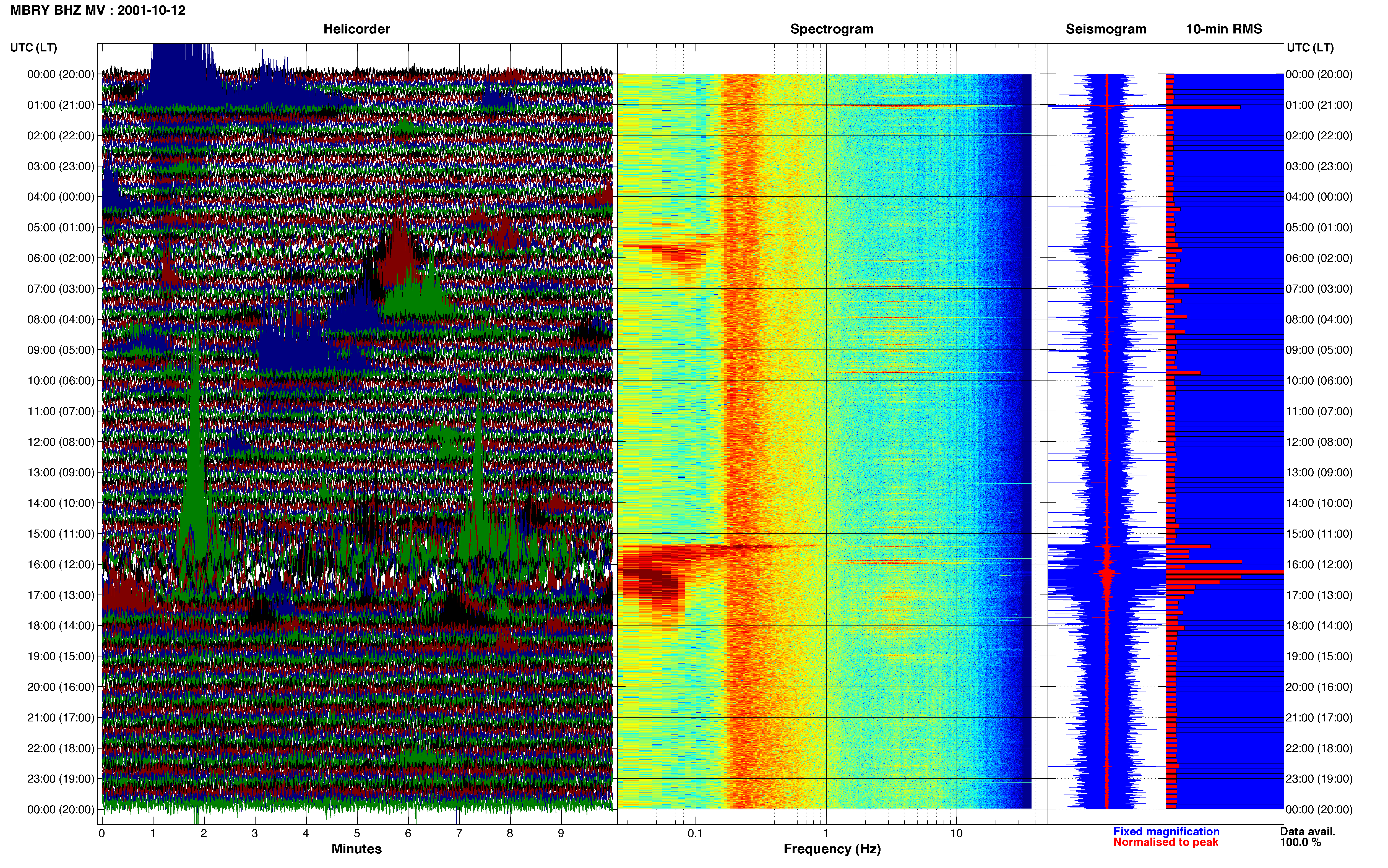
Task: Click right-side time label 01:00 (21:00)
Action: [x=1319, y=105]
